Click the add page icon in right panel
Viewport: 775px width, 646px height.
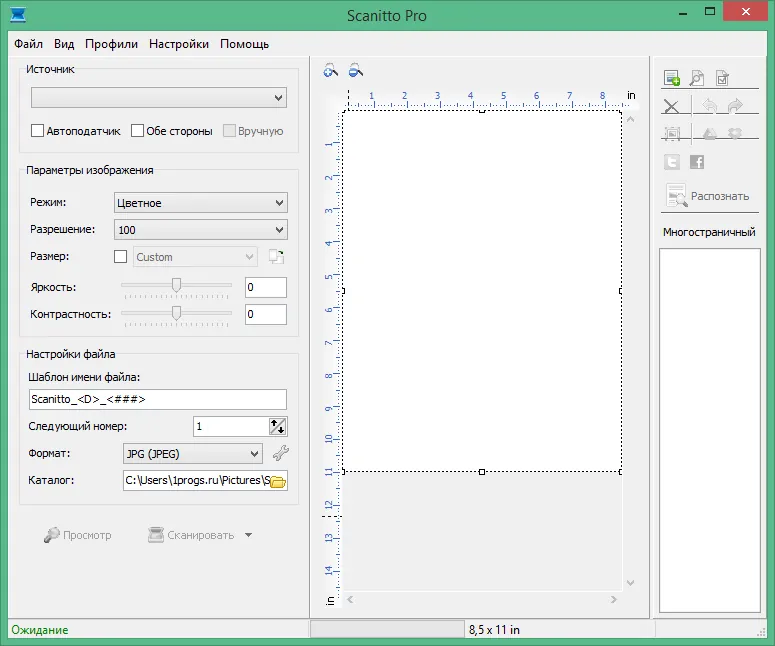tap(672, 78)
